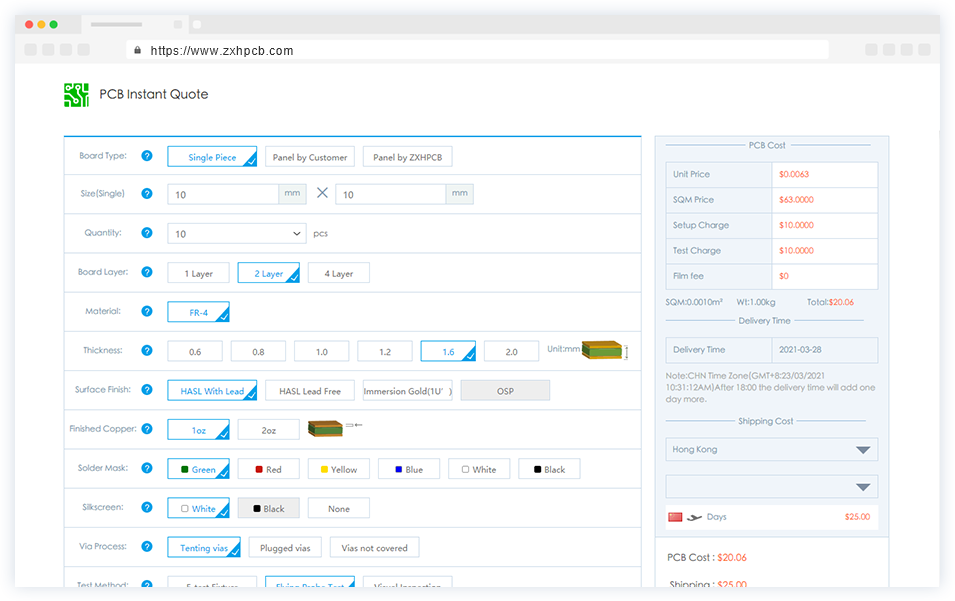955x601 pixels.
Task: Pick the 0.6 thickness option
Action: [195, 351]
